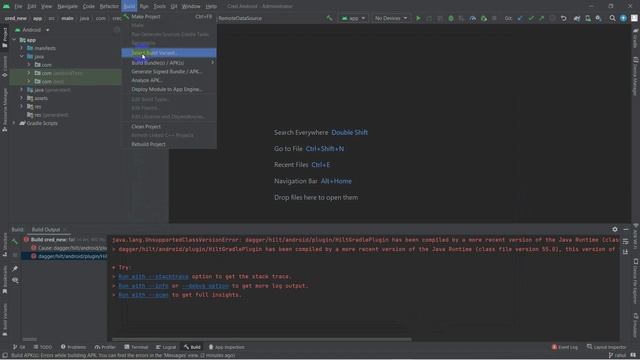Image resolution: width=640 pixels, height=360 pixels.
Task: Open the Resource Manager side panel
Action: [x=4, y=109]
